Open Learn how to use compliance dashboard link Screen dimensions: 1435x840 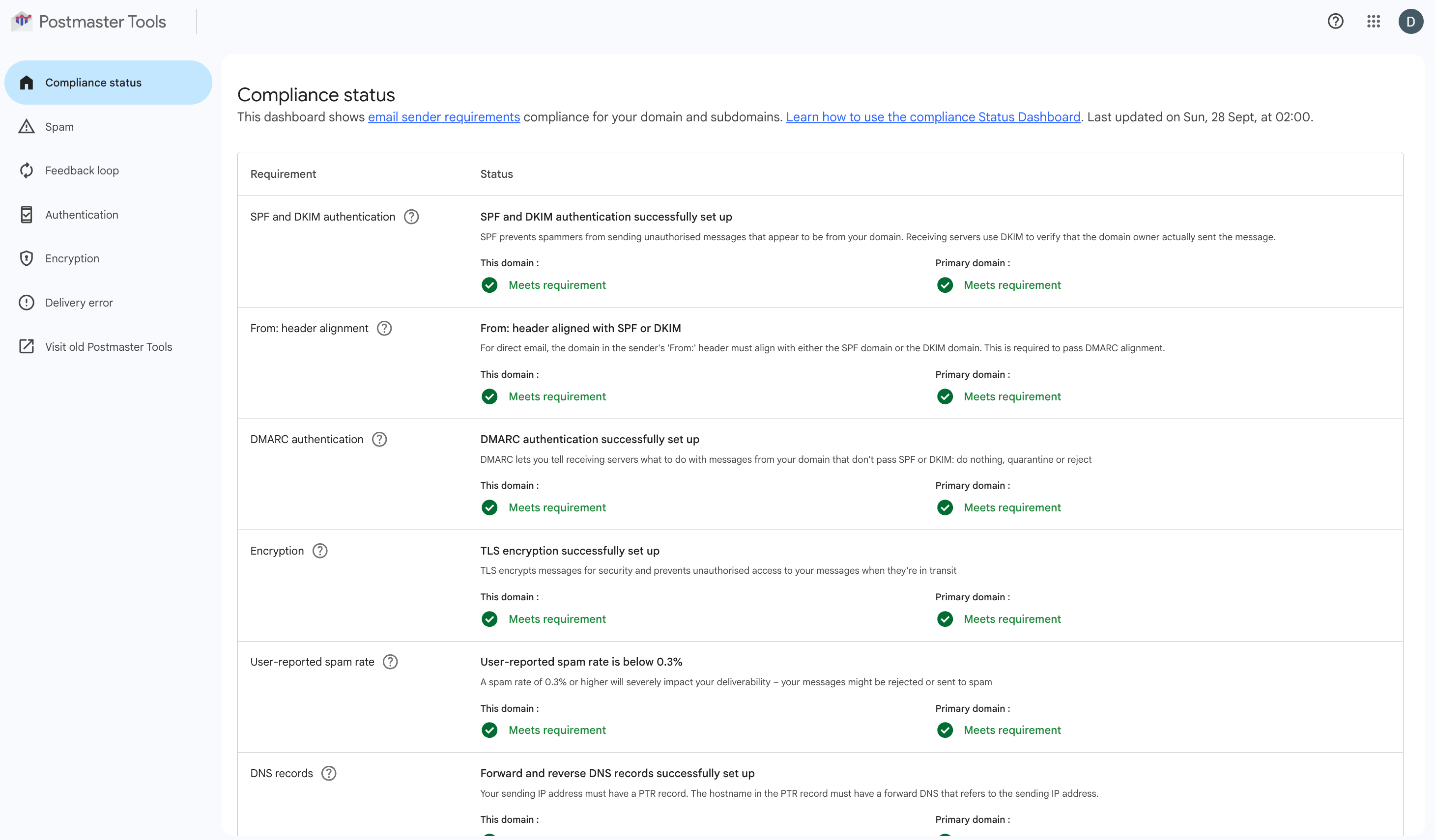tap(933, 117)
